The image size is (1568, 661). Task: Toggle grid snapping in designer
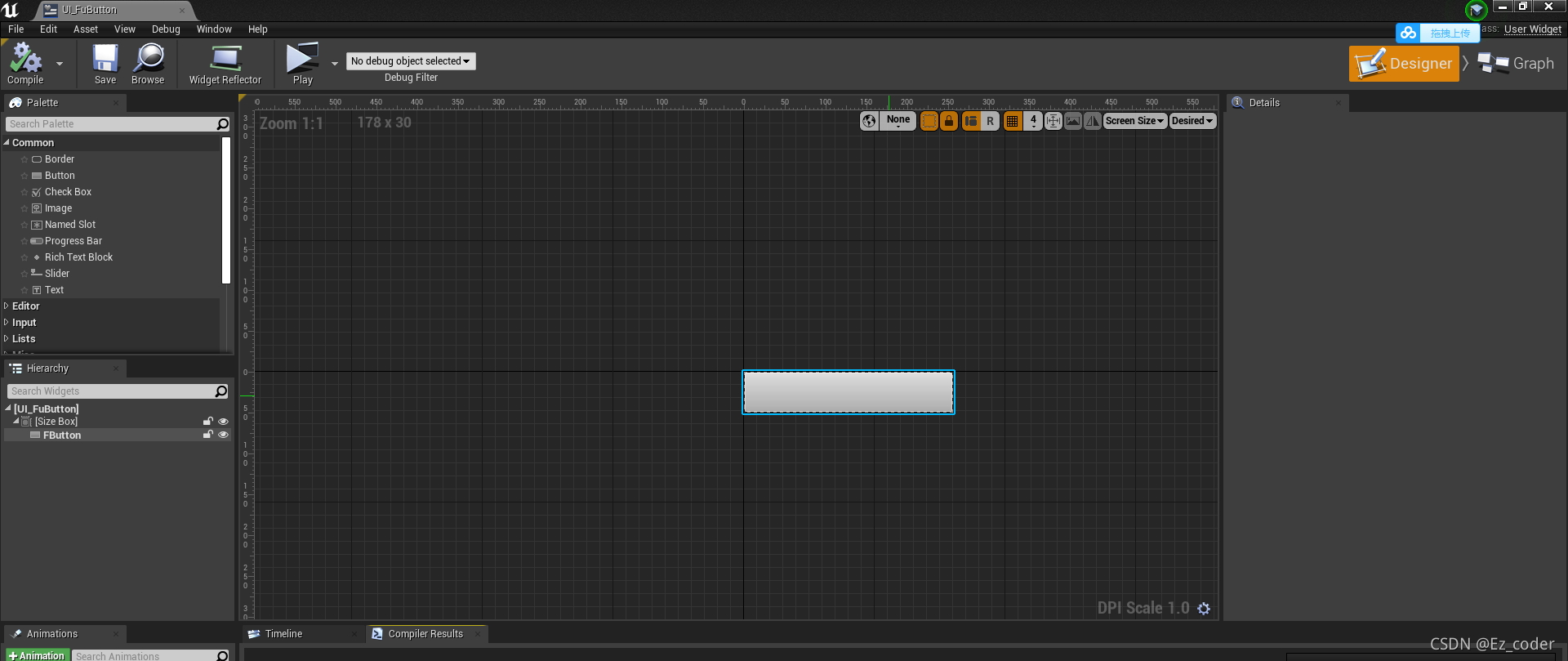coord(1013,121)
